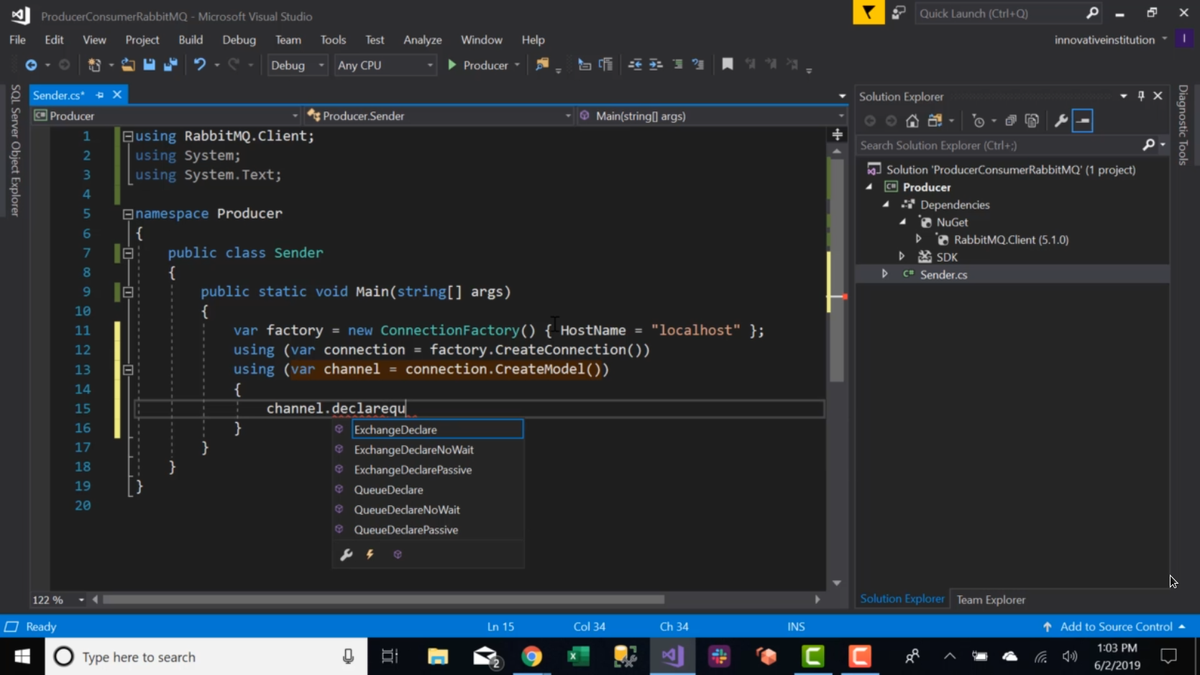Collapse the class Sender code outline
Screen dimensions: 1200x675
(128, 253)
